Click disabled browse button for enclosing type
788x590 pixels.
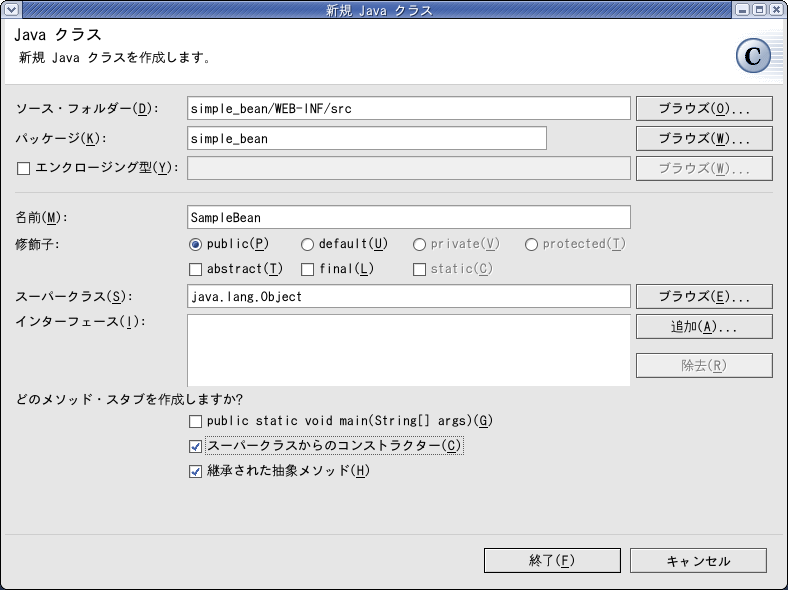click(704, 168)
